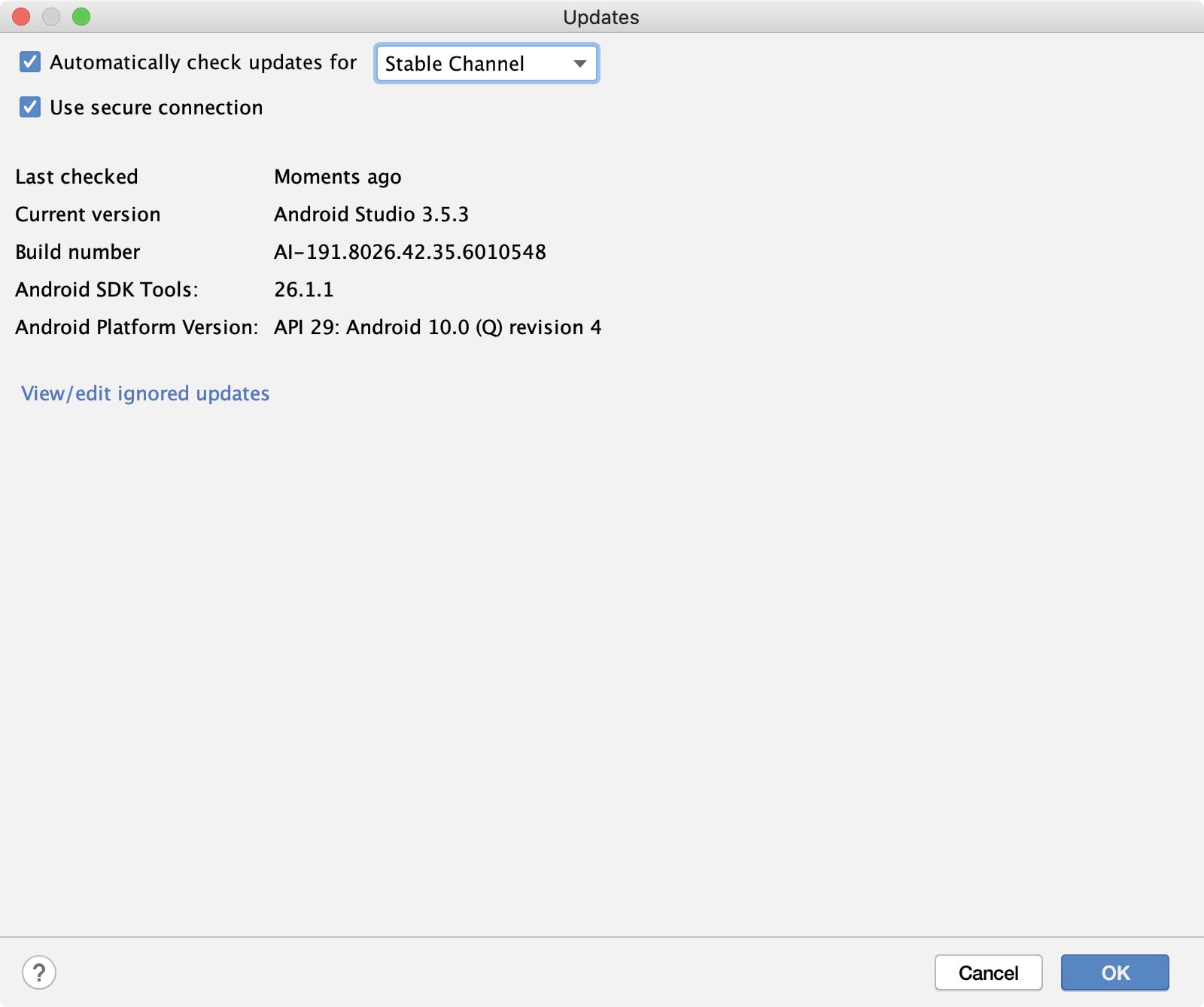
Task: Click the grey minimize traffic light
Action: click(50, 17)
